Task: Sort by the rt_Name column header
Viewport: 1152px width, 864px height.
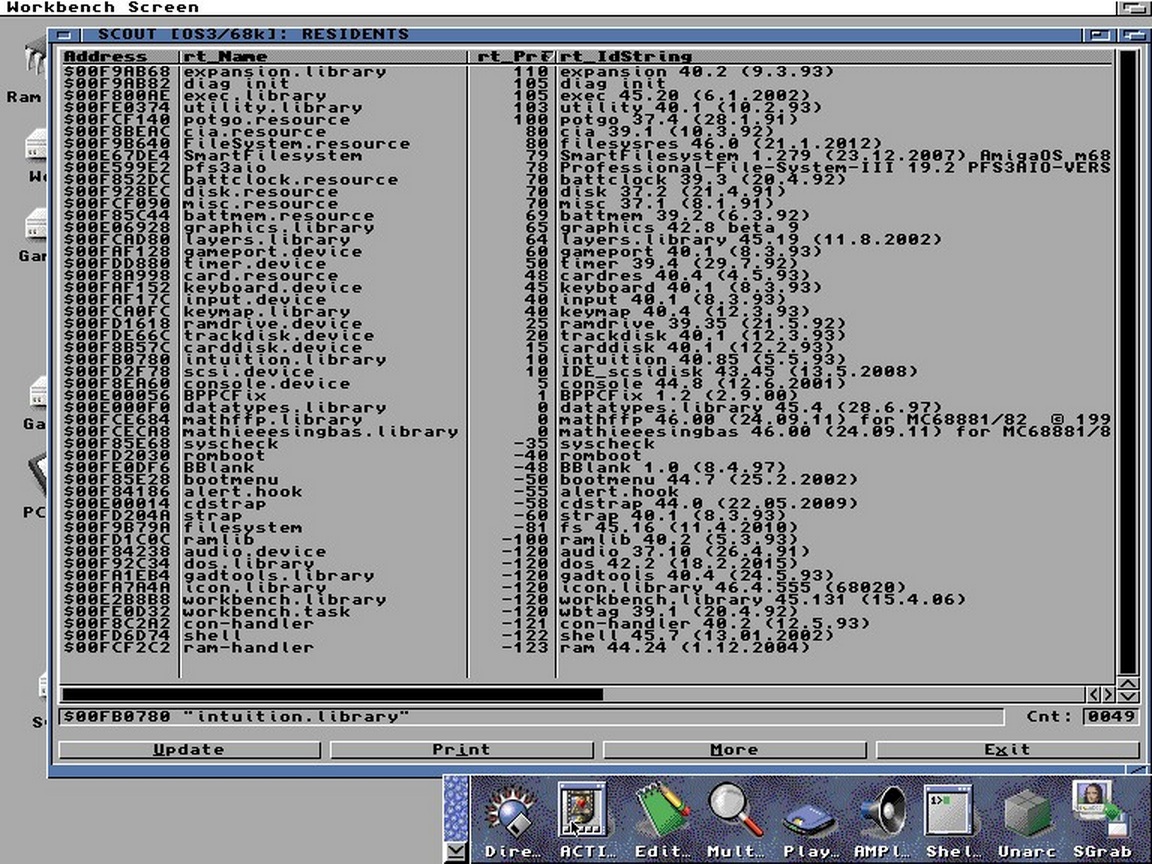Action: click(323, 57)
